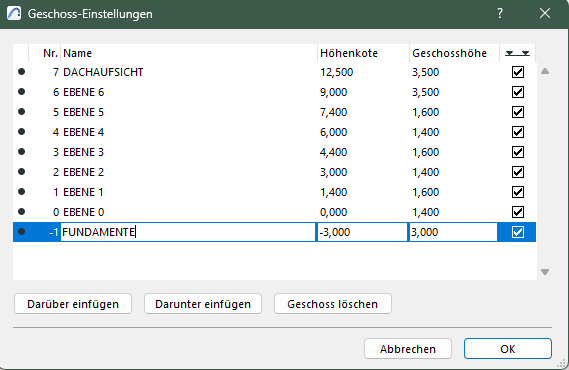Click Geschoss löschen button
This screenshot has height=370, width=569.
tap(333, 304)
